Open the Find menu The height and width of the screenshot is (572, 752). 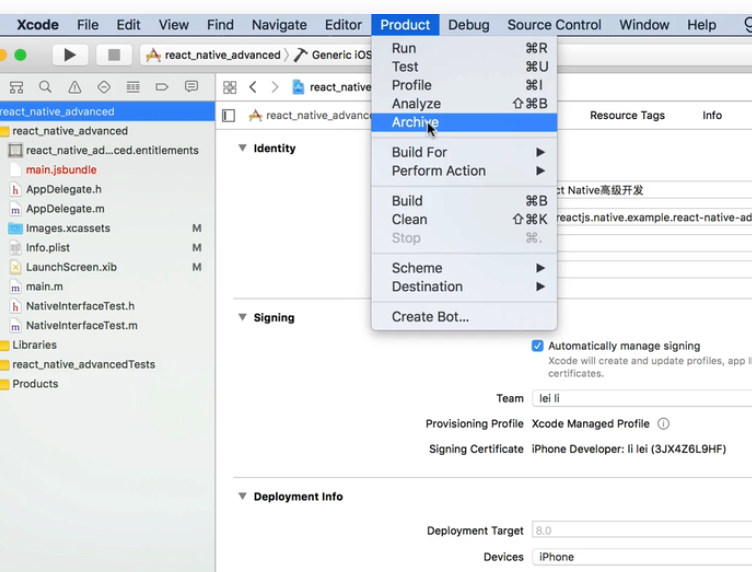point(220,25)
